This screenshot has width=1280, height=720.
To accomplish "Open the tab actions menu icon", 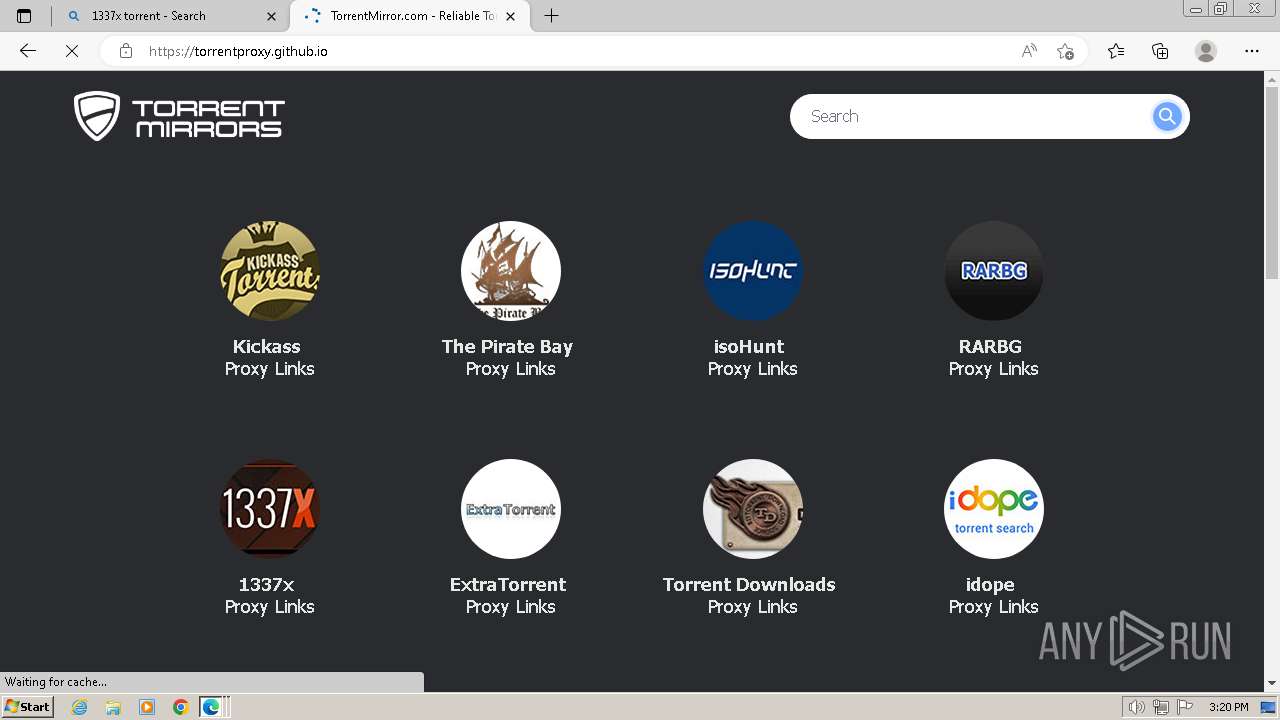I will pos(24,16).
